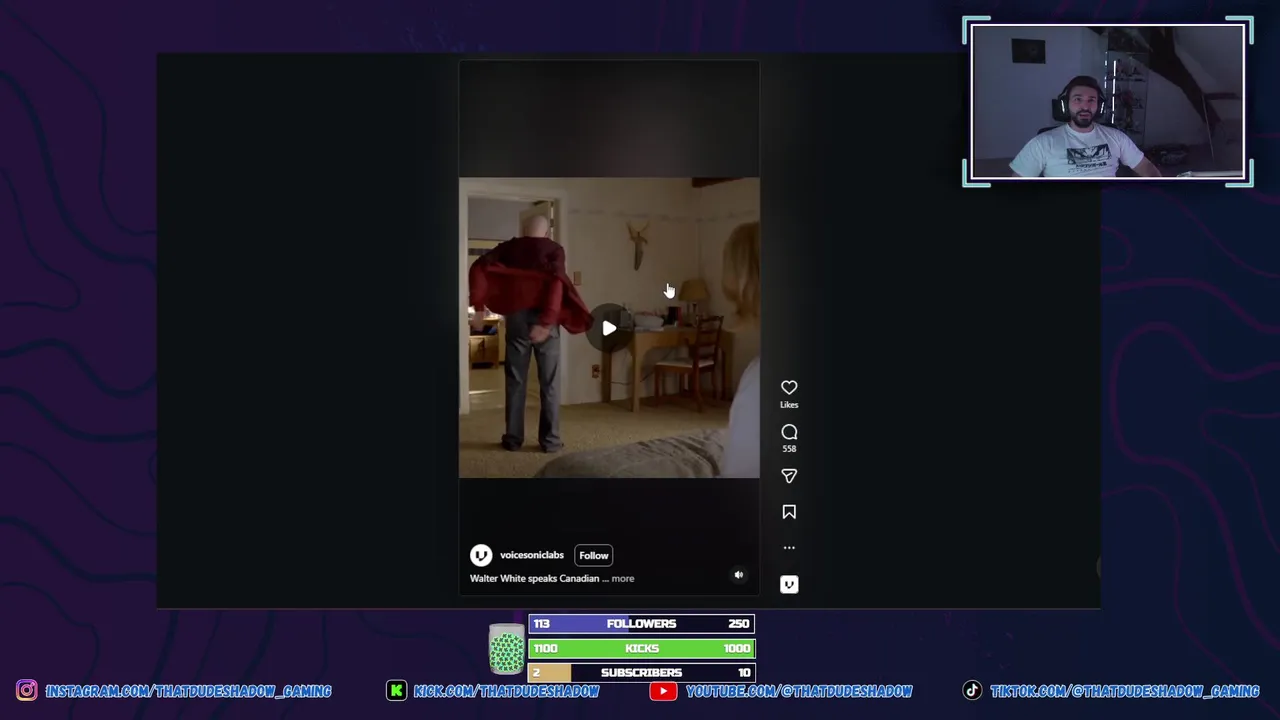The width and height of the screenshot is (1280, 720).
Task: Toggle the video sound speaker icon
Action: point(738,575)
